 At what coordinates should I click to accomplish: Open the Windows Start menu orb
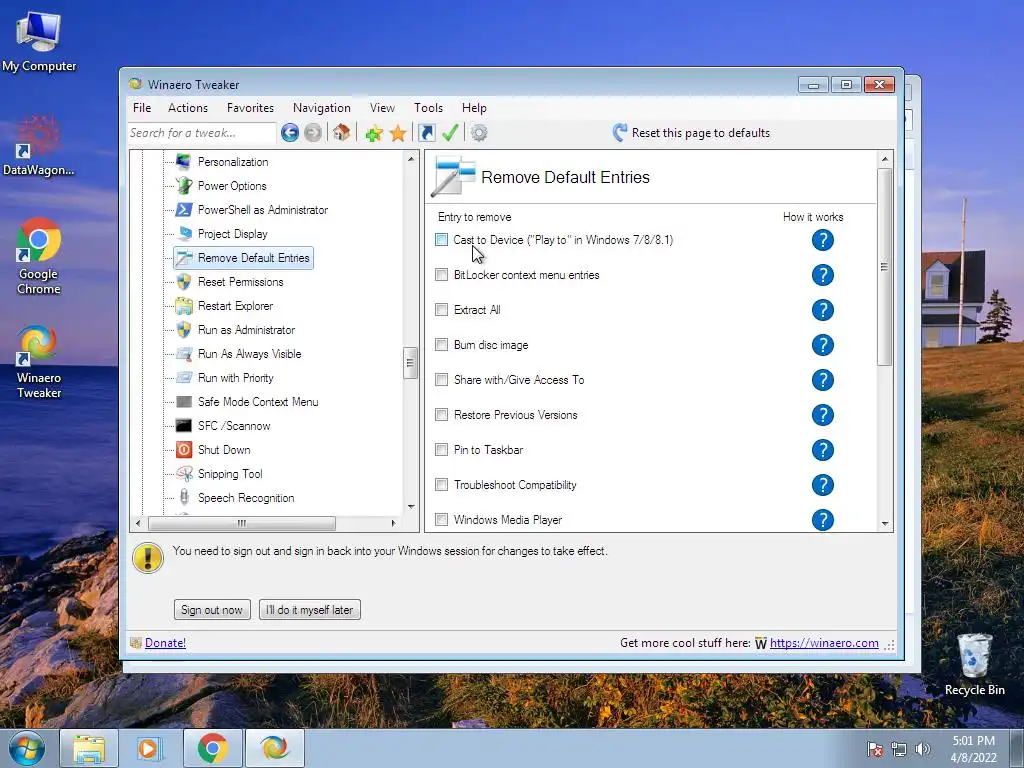(26, 748)
